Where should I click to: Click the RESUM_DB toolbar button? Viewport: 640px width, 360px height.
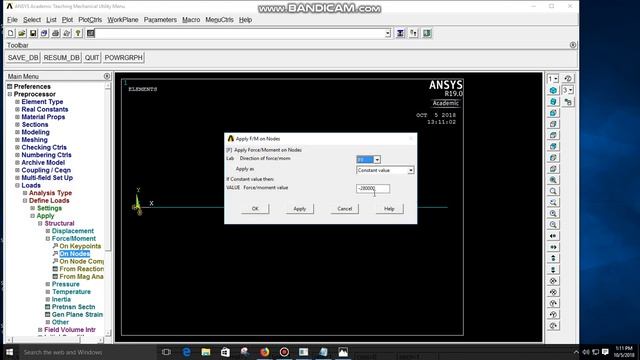(61, 58)
